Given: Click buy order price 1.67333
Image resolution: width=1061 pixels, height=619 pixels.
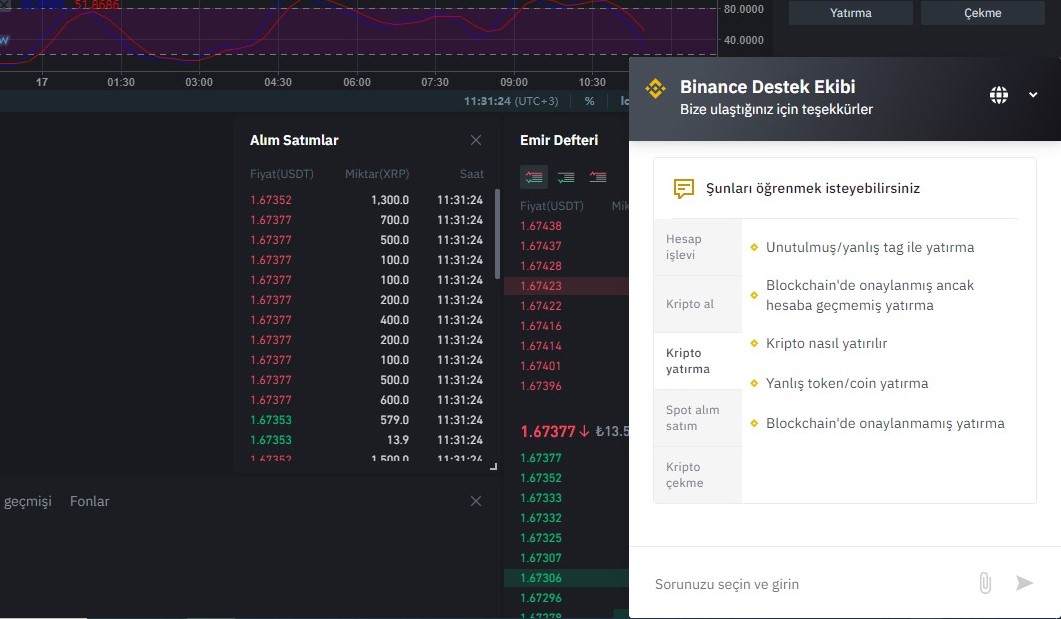Looking at the screenshot, I should click(x=541, y=498).
